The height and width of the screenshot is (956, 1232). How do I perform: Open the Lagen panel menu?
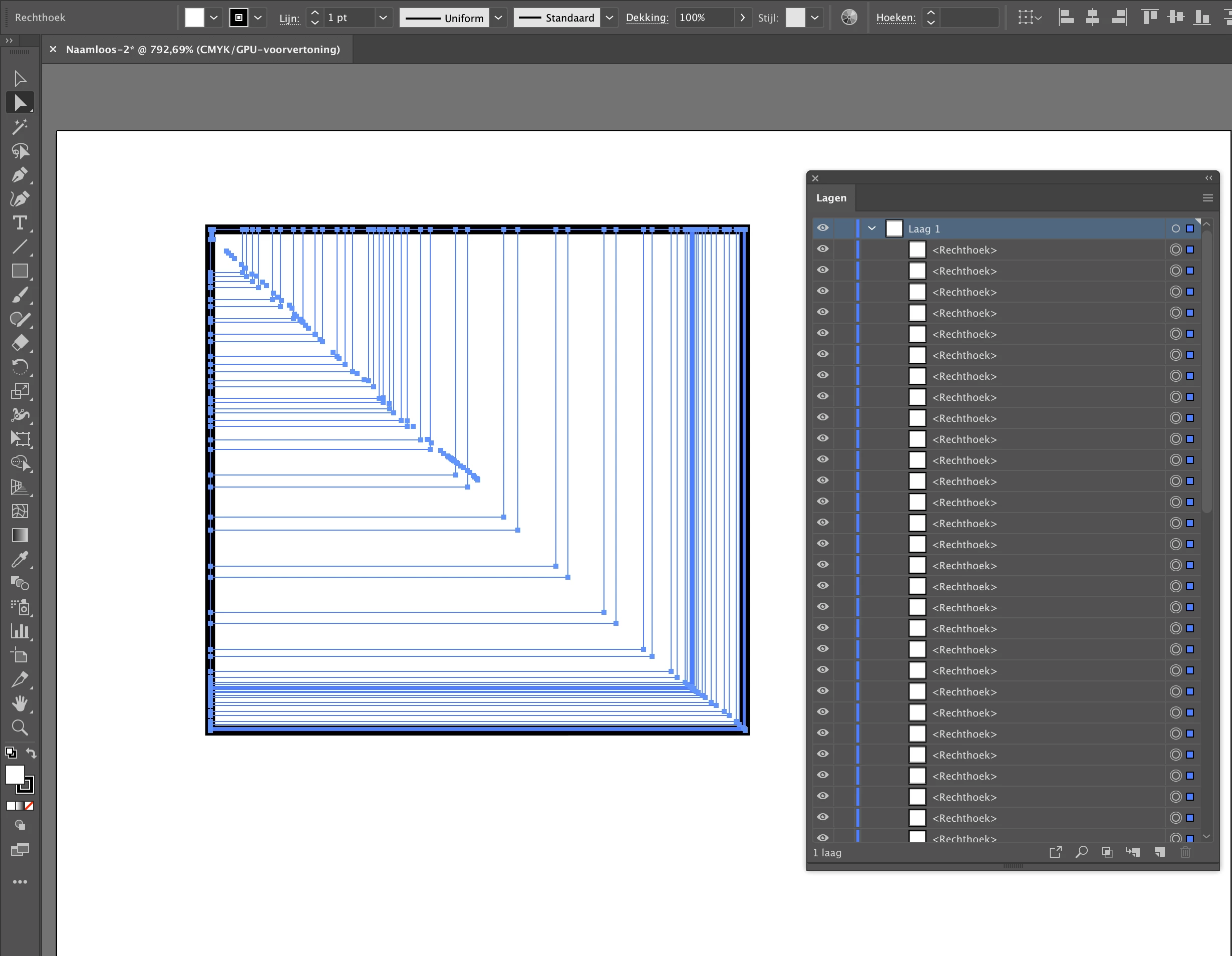click(1207, 198)
